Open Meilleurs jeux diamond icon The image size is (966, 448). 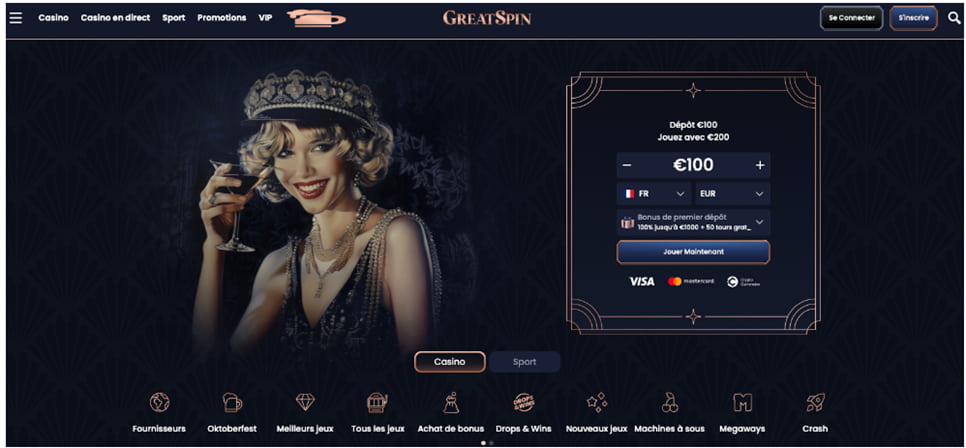(305, 402)
